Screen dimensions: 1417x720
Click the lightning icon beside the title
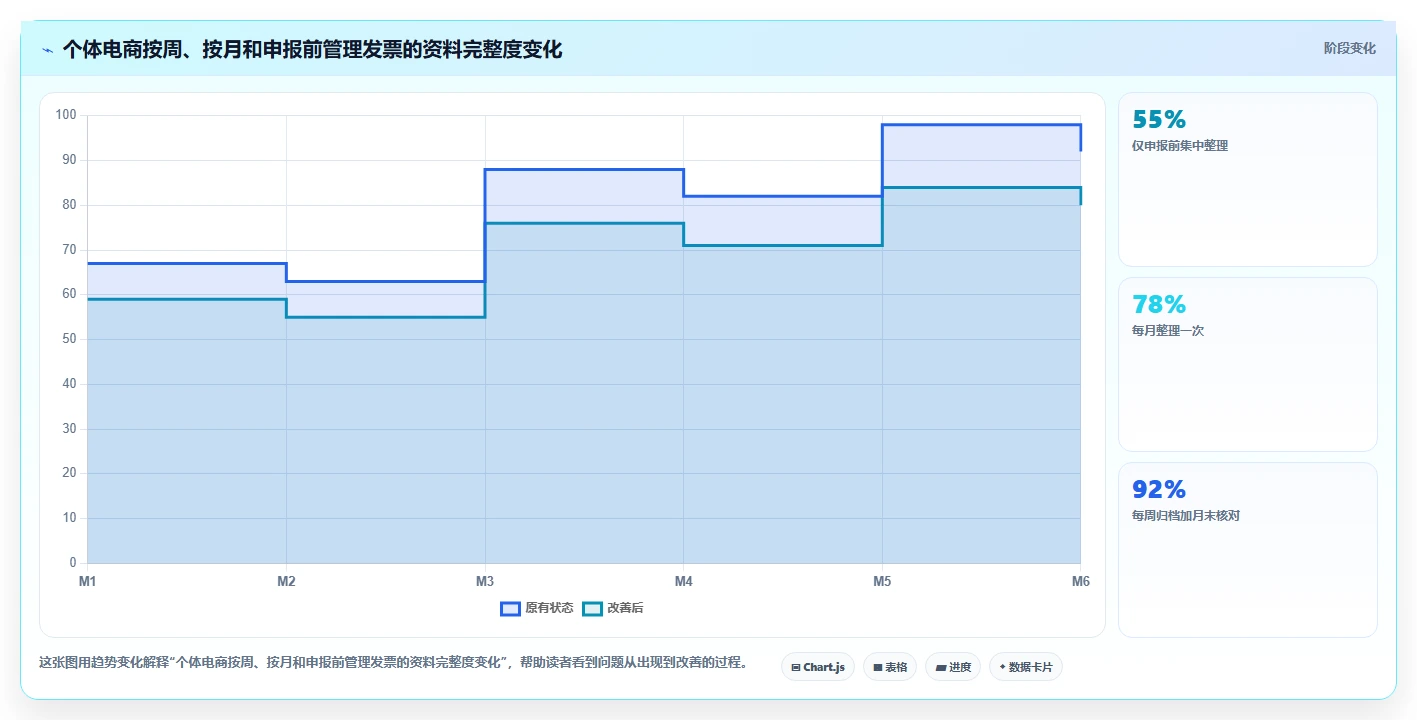coord(48,50)
